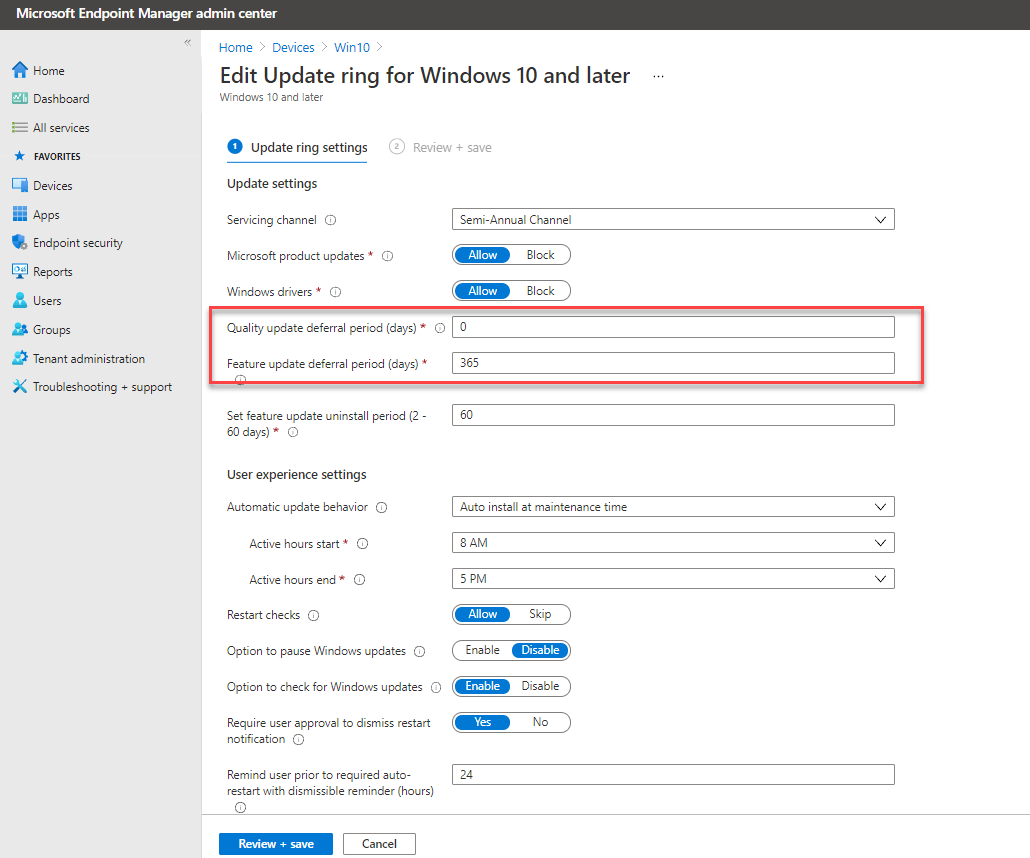Open Win10 from the breadcrumb trail
The width and height of the screenshot is (1030, 858).
pyautogui.click(x=351, y=47)
